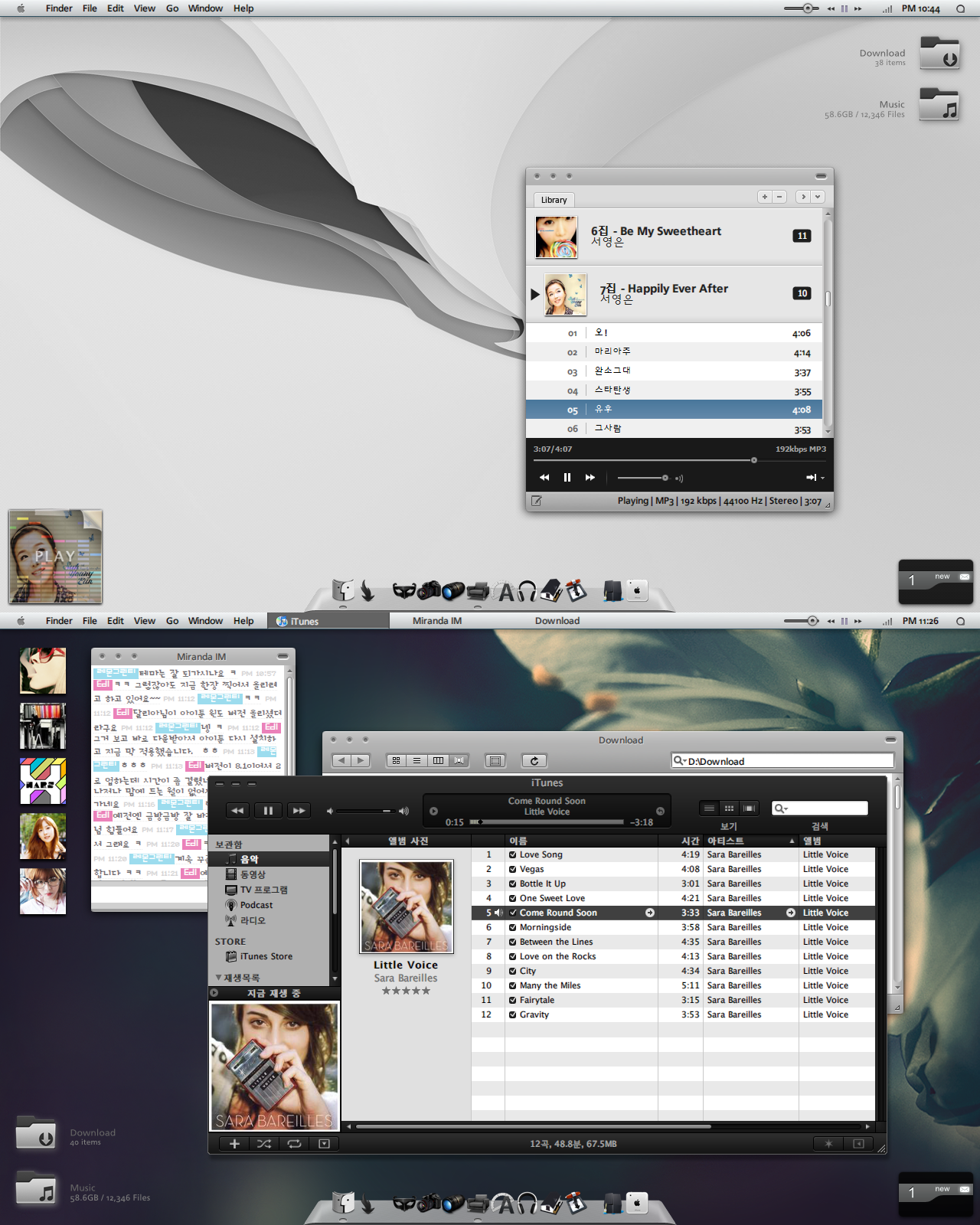This screenshot has height=1225, width=980.
Task: Go to previous track in iTunes
Action: pos(237,810)
